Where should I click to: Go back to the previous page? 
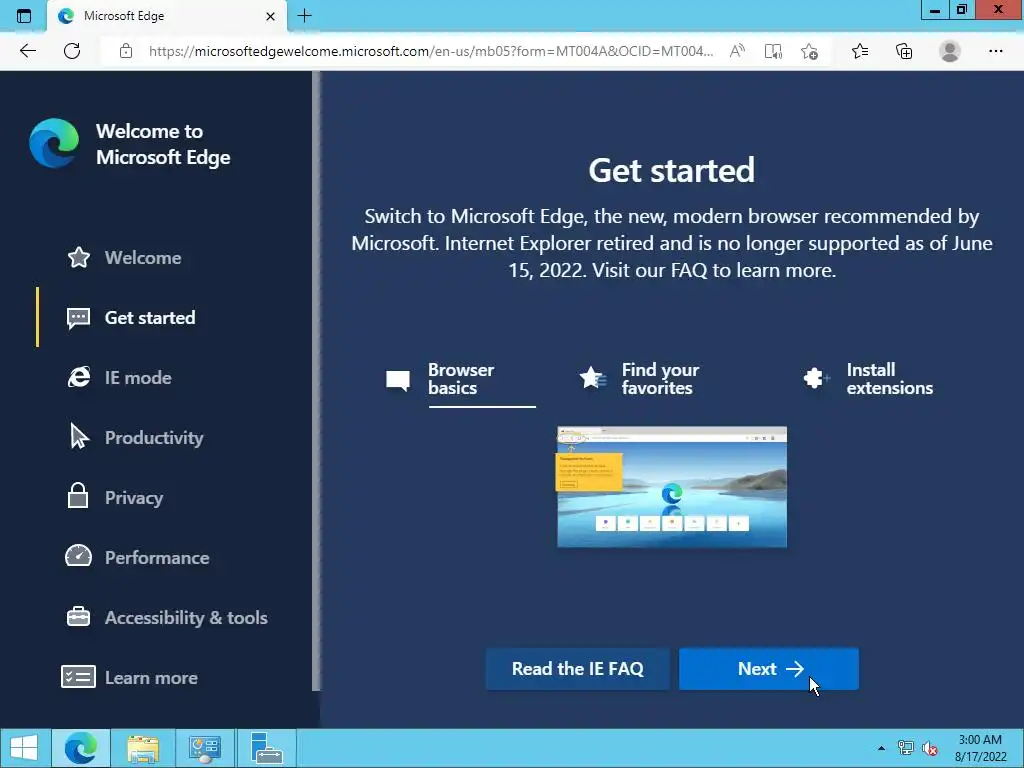click(28, 51)
